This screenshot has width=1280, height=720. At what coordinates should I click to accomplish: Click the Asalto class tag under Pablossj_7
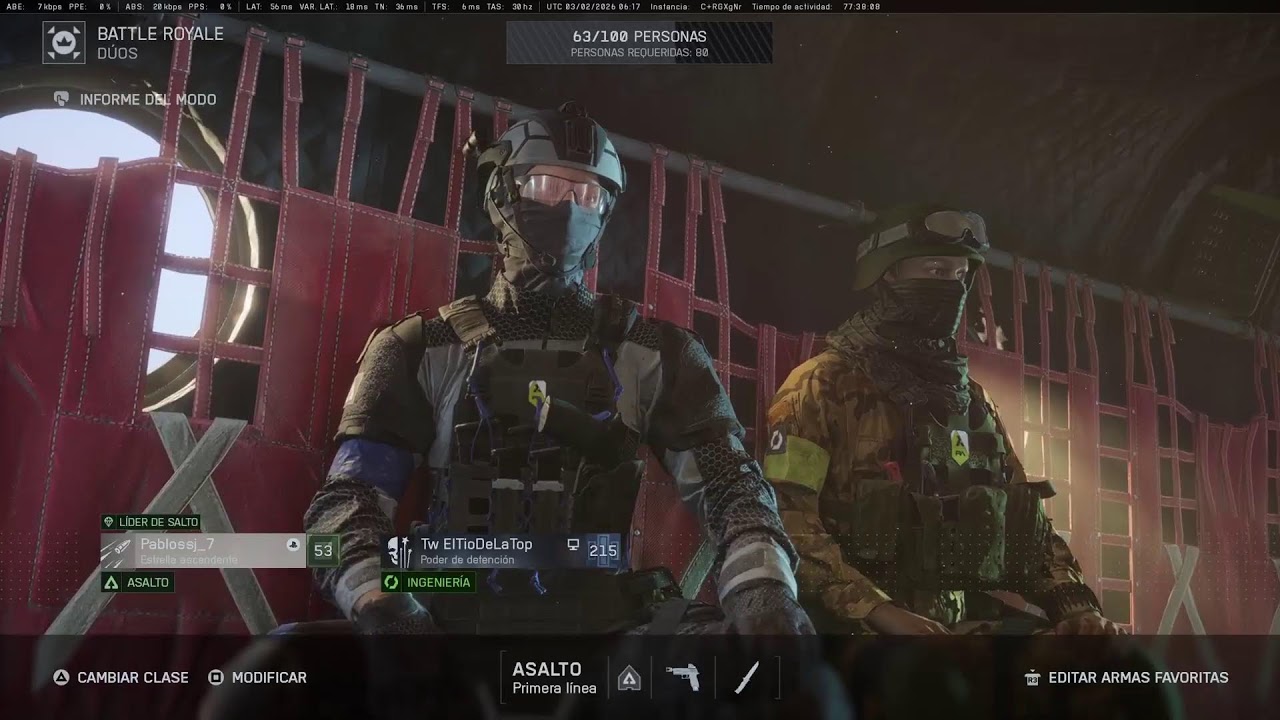click(x=138, y=582)
